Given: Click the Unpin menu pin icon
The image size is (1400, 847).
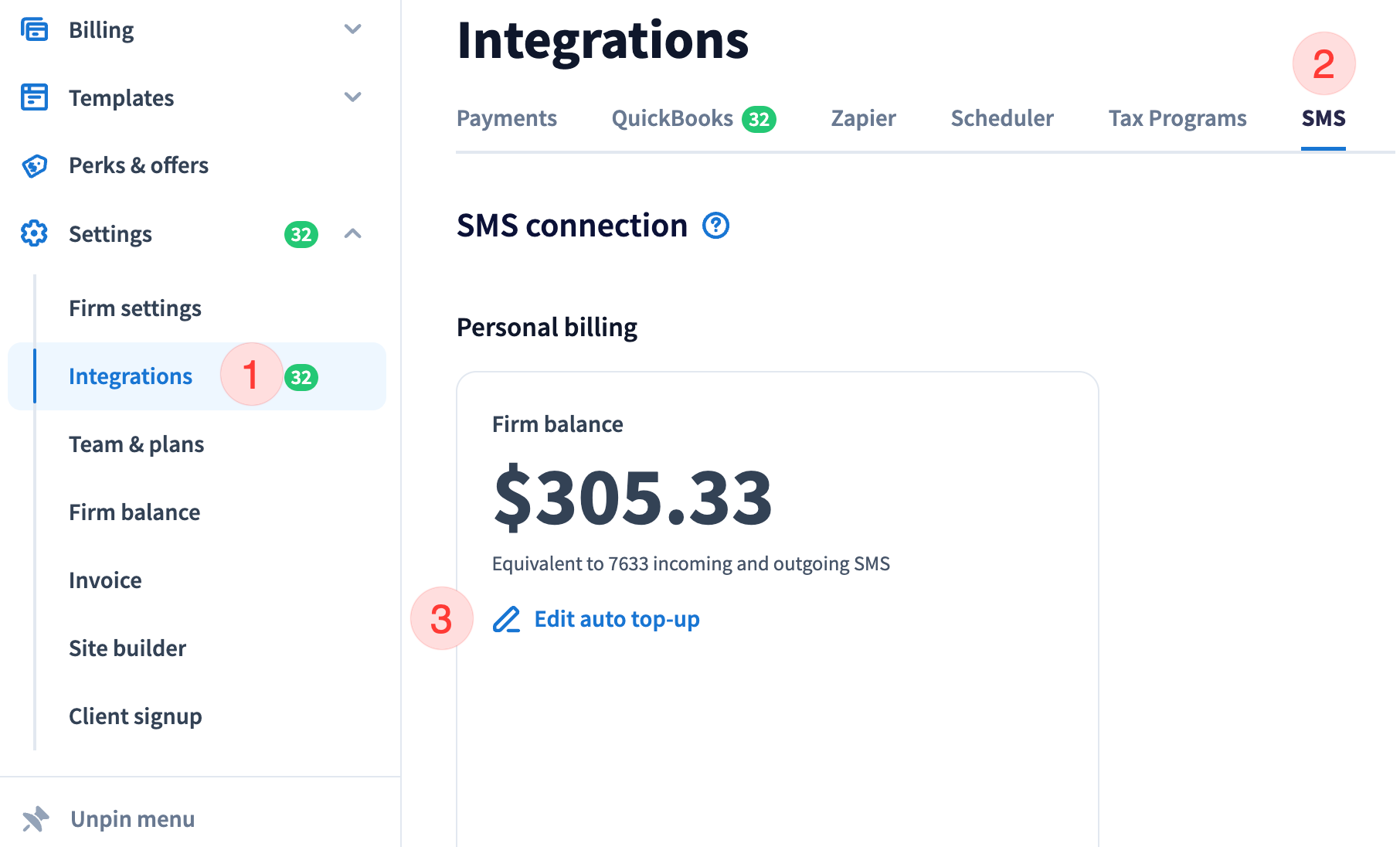Looking at the screenshot, I should click(36, 819).
